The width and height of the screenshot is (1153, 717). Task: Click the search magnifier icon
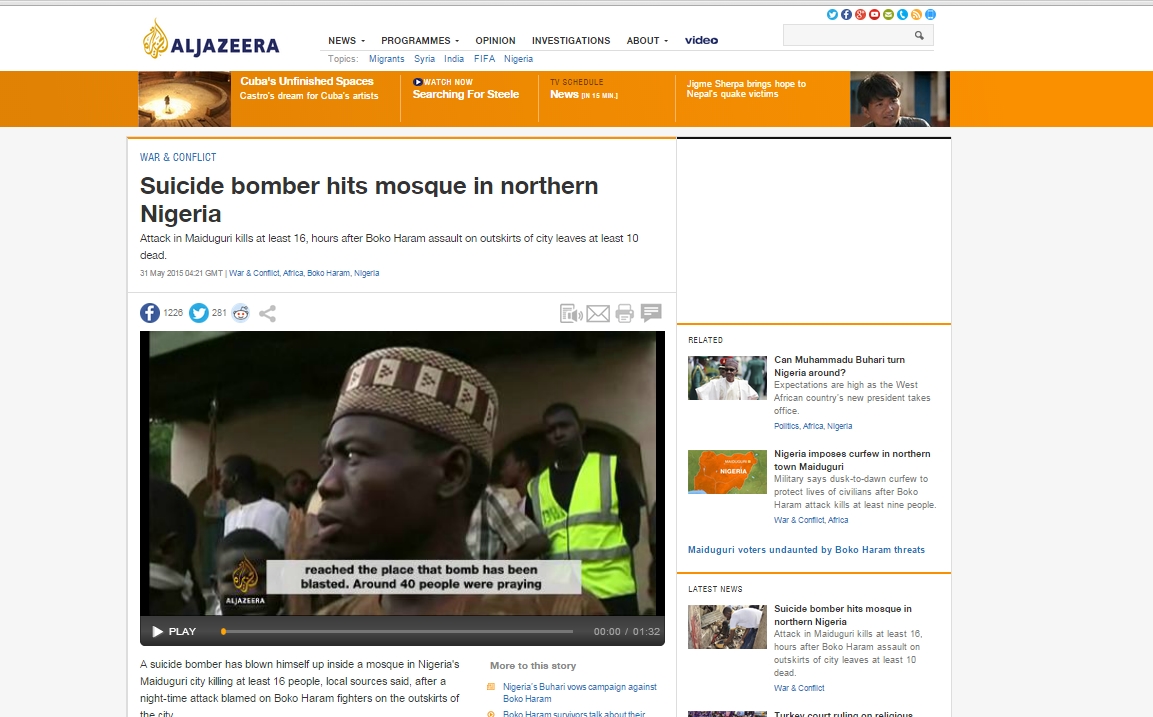919,35
